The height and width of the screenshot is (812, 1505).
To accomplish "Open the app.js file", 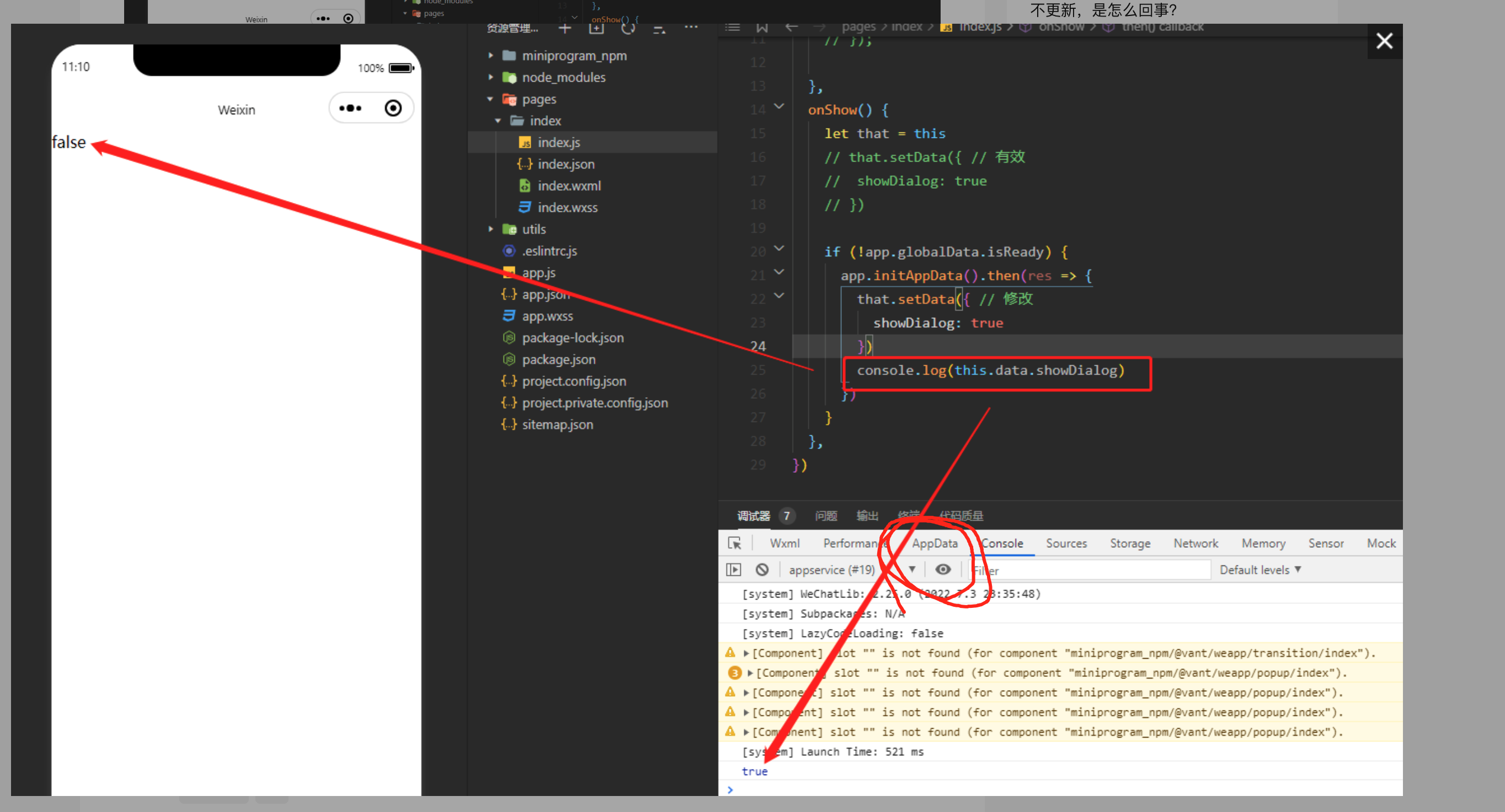I will 538,273.
